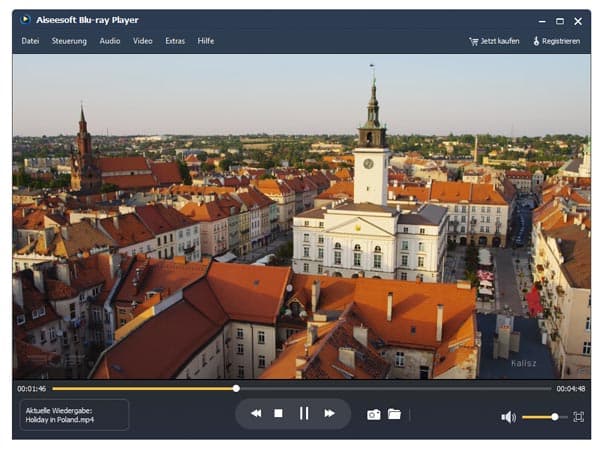The width and height of the screenshot is (600, 449).
Task: Take a snapshot with camera icon
Action: point(374,415)
